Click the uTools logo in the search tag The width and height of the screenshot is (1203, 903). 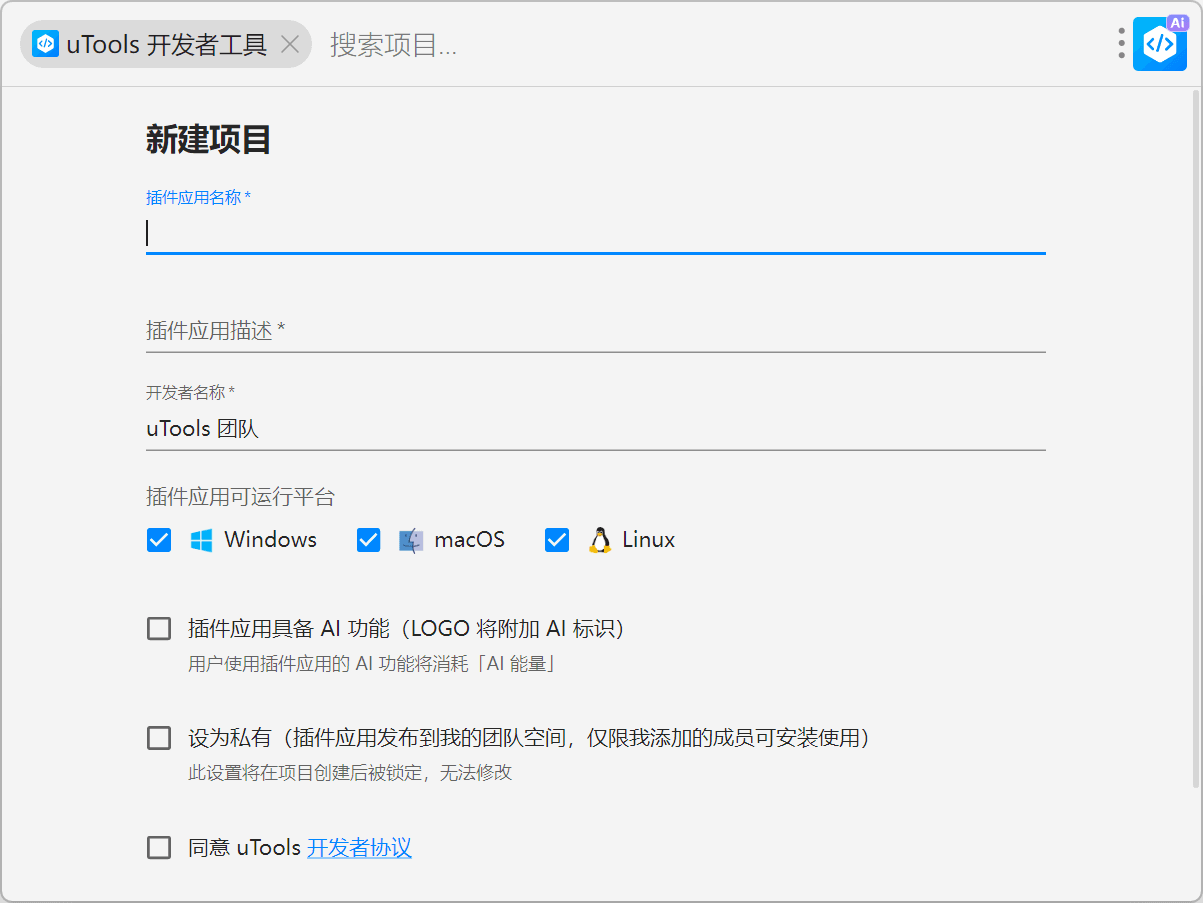pyautogui.click(x=45, y=44)
